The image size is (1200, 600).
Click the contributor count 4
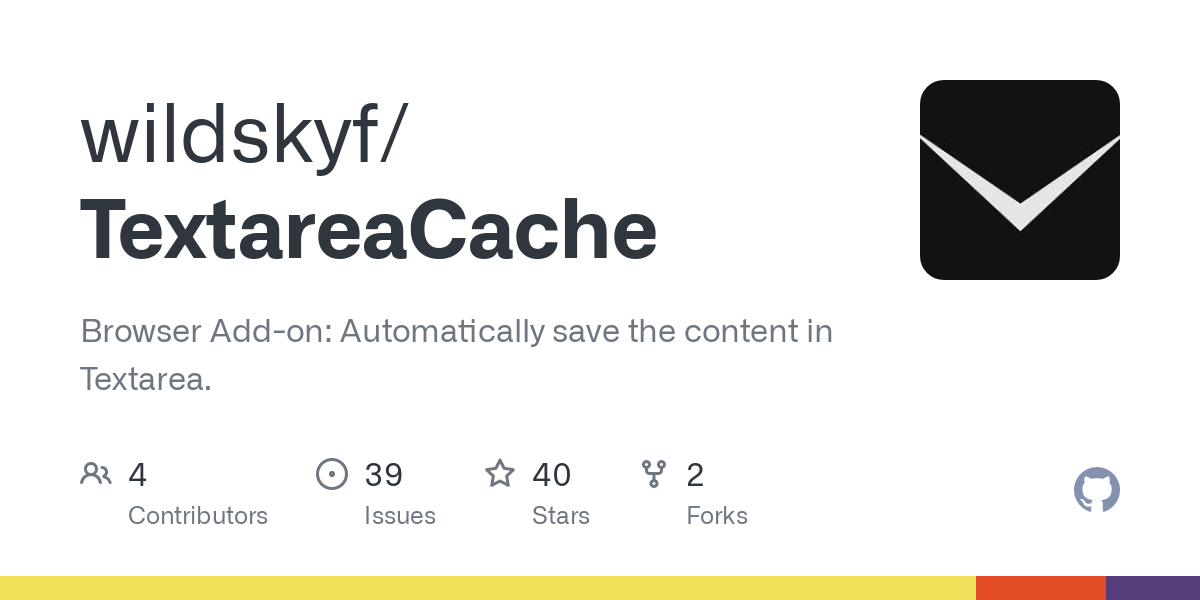138,475
